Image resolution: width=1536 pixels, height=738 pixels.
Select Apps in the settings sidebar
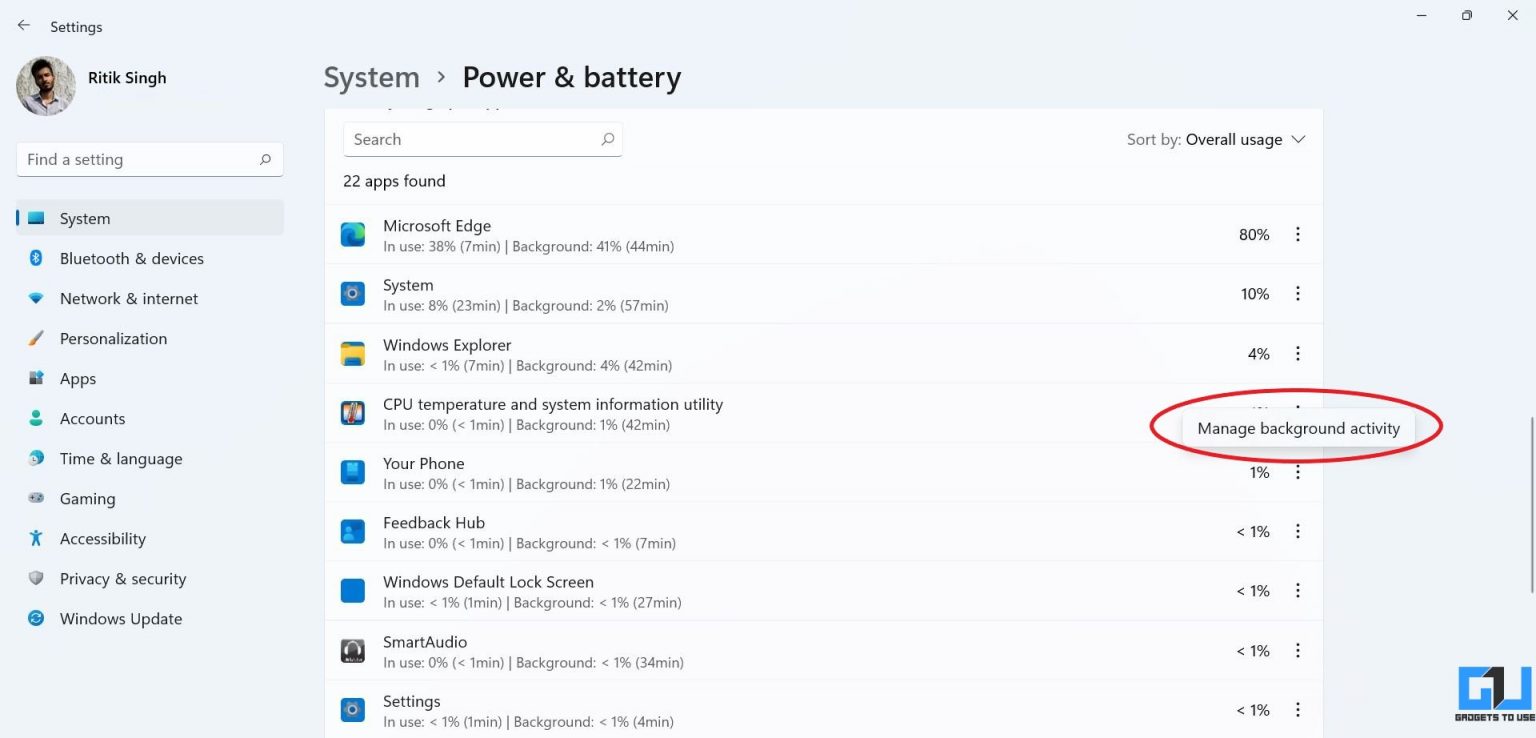37,378
